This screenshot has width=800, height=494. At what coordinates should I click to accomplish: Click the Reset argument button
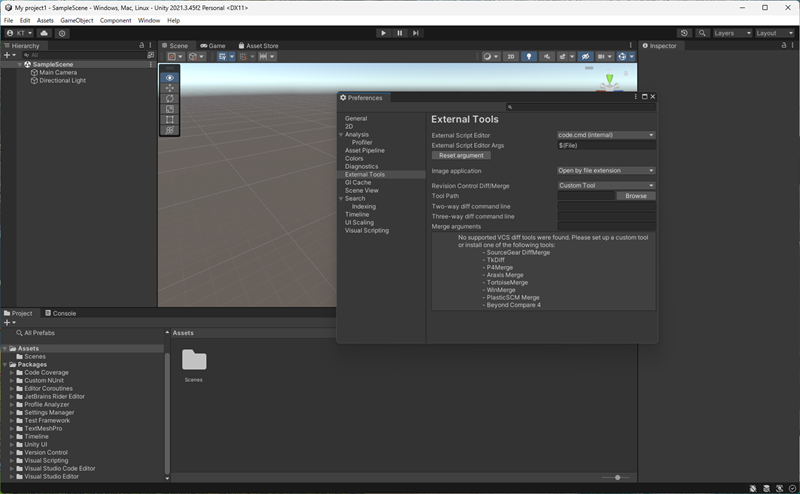click(x=461, y=155)
